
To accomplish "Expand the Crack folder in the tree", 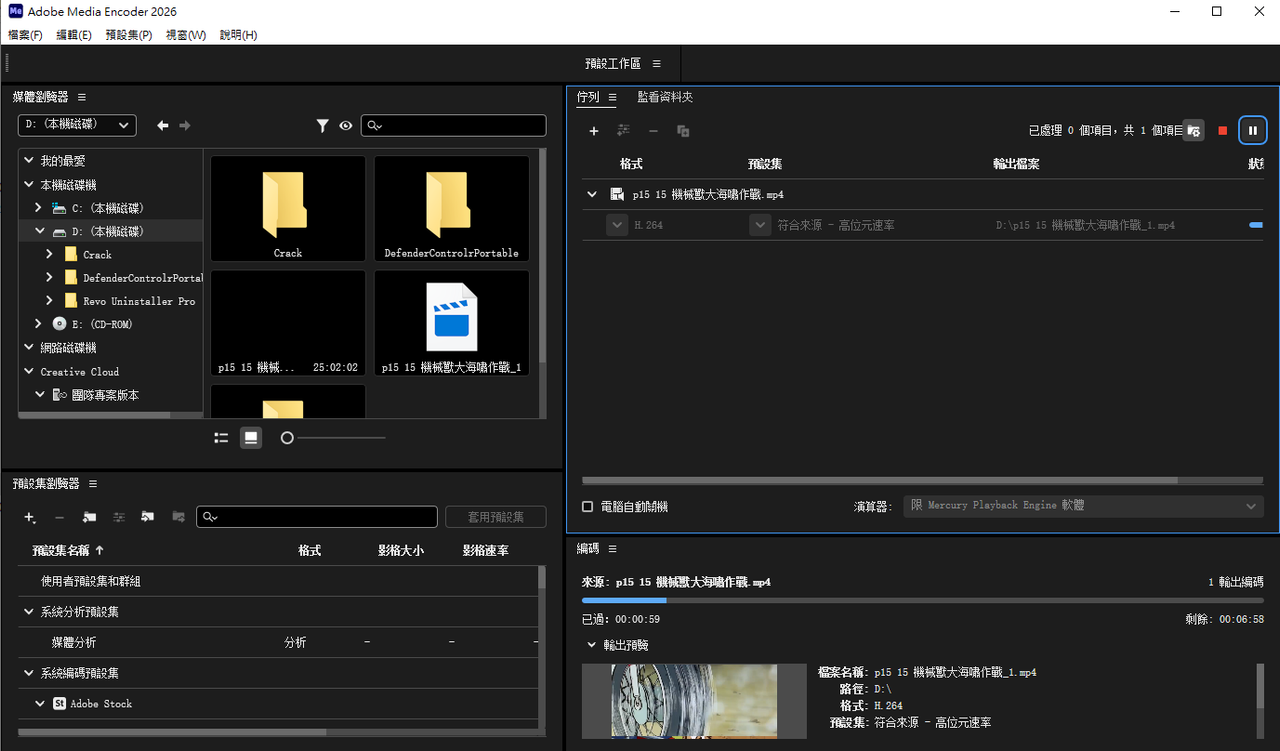I will point(49,254).
